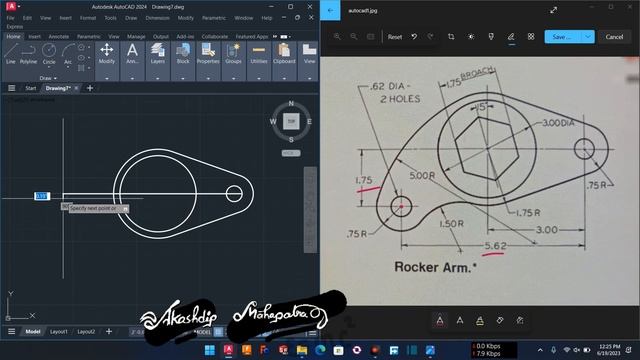Click the zoom in magnifier in Photos
The image size is (640, 360).
[337, 37]
